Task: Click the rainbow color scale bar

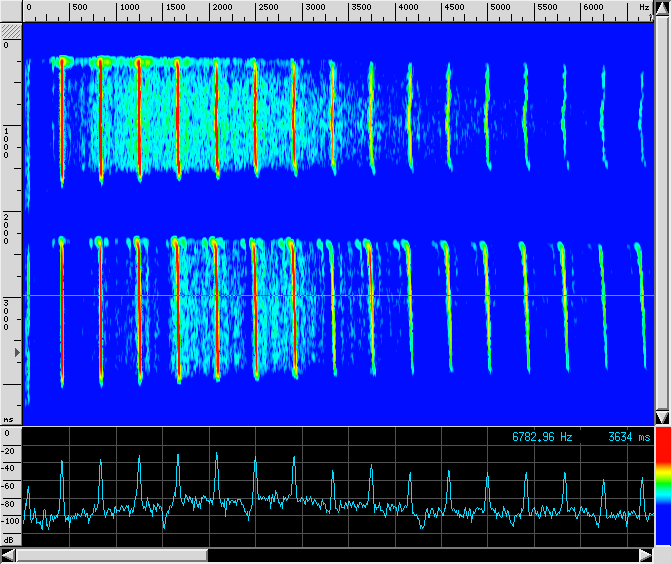Action: [661, 492]
